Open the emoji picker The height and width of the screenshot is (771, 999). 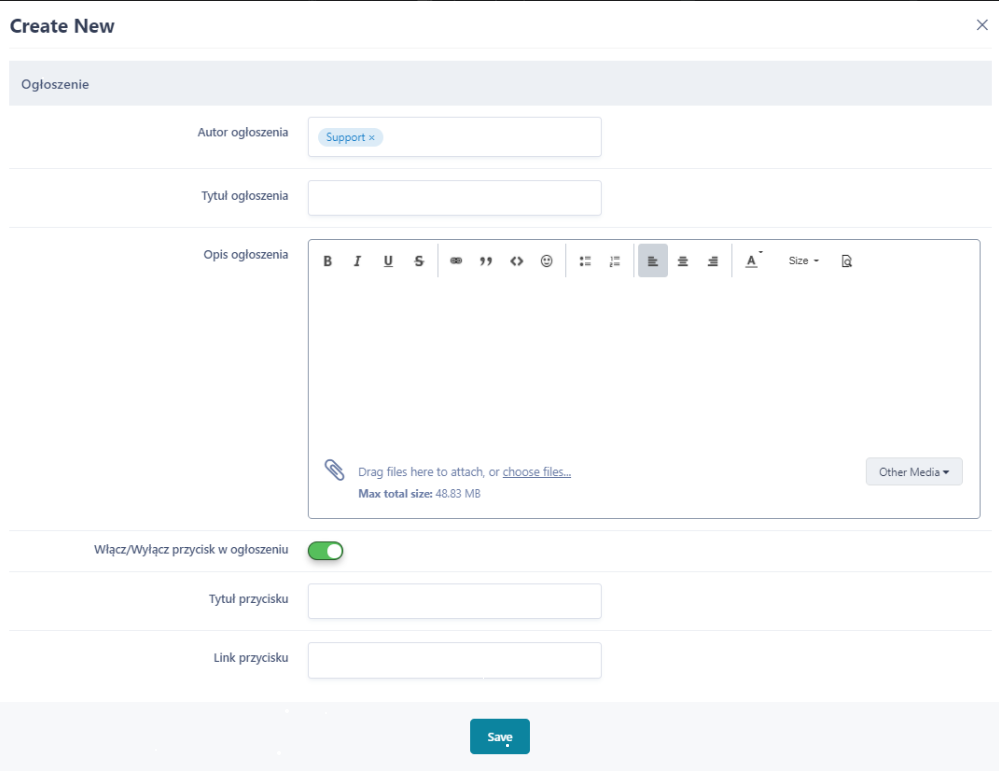(x=547, y=261)
